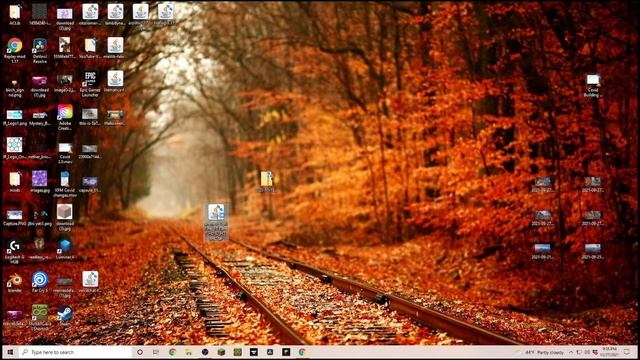This screenshot has width=640, height=360.
Task: Open File Explorer from the taskbar
Action: point(188,352)
